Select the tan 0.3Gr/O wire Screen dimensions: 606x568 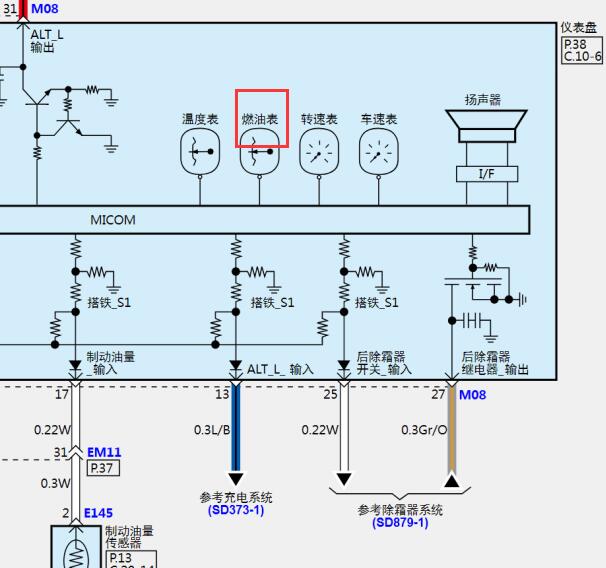pyautogui.click(x=451, y=429)
